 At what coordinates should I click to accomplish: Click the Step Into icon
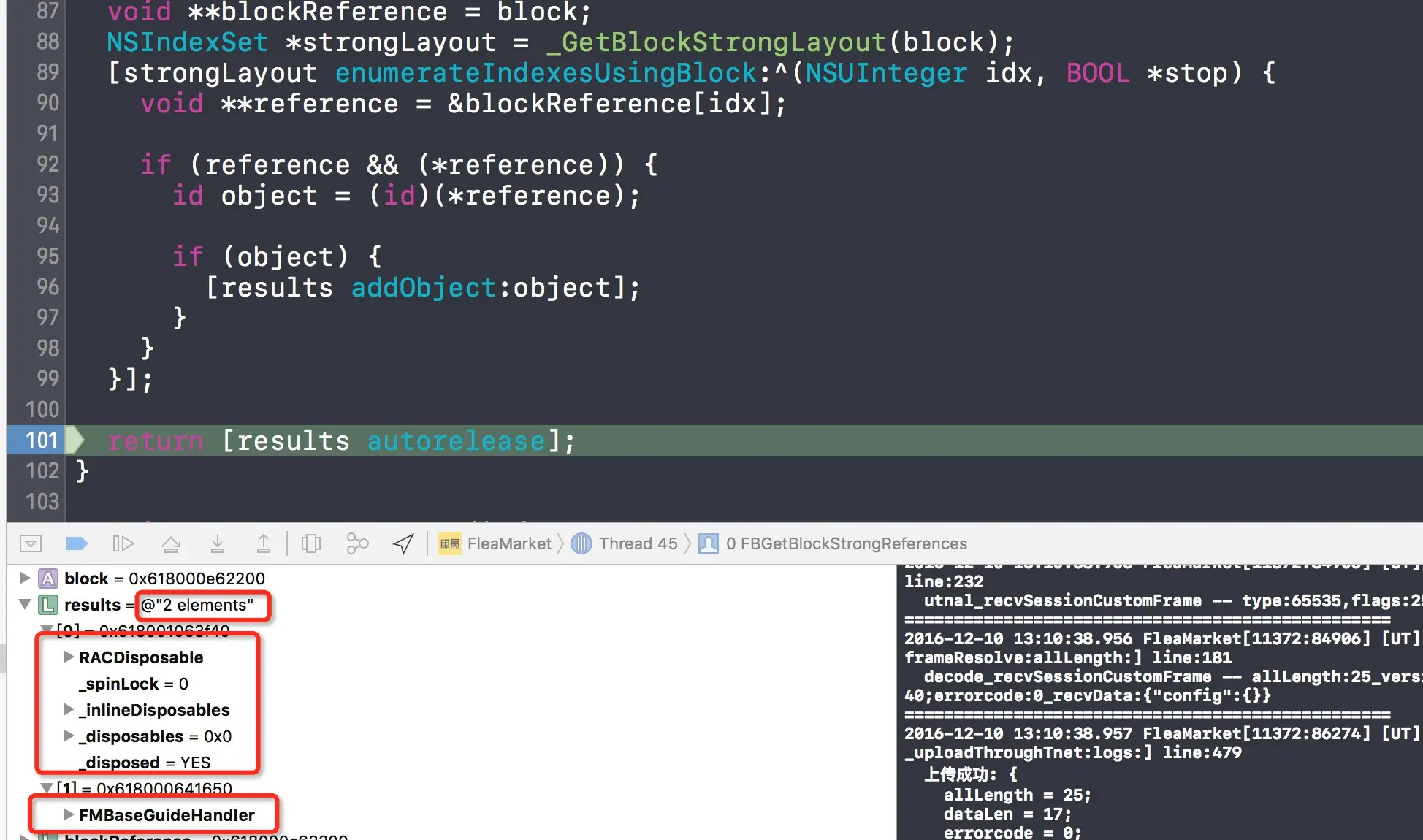218,543
